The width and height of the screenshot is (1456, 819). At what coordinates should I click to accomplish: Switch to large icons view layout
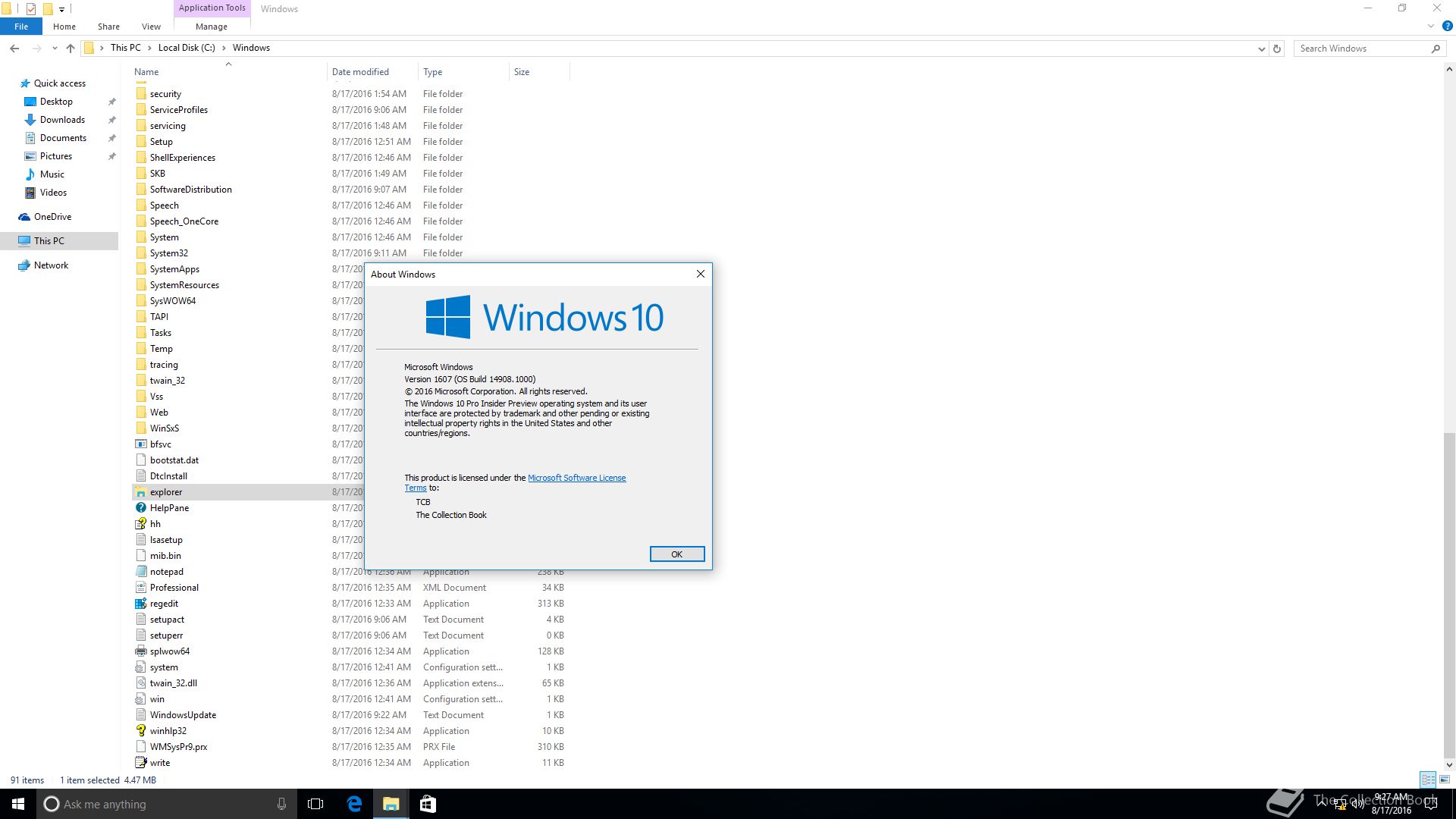pyautogui.click(x=1445, y=780)
